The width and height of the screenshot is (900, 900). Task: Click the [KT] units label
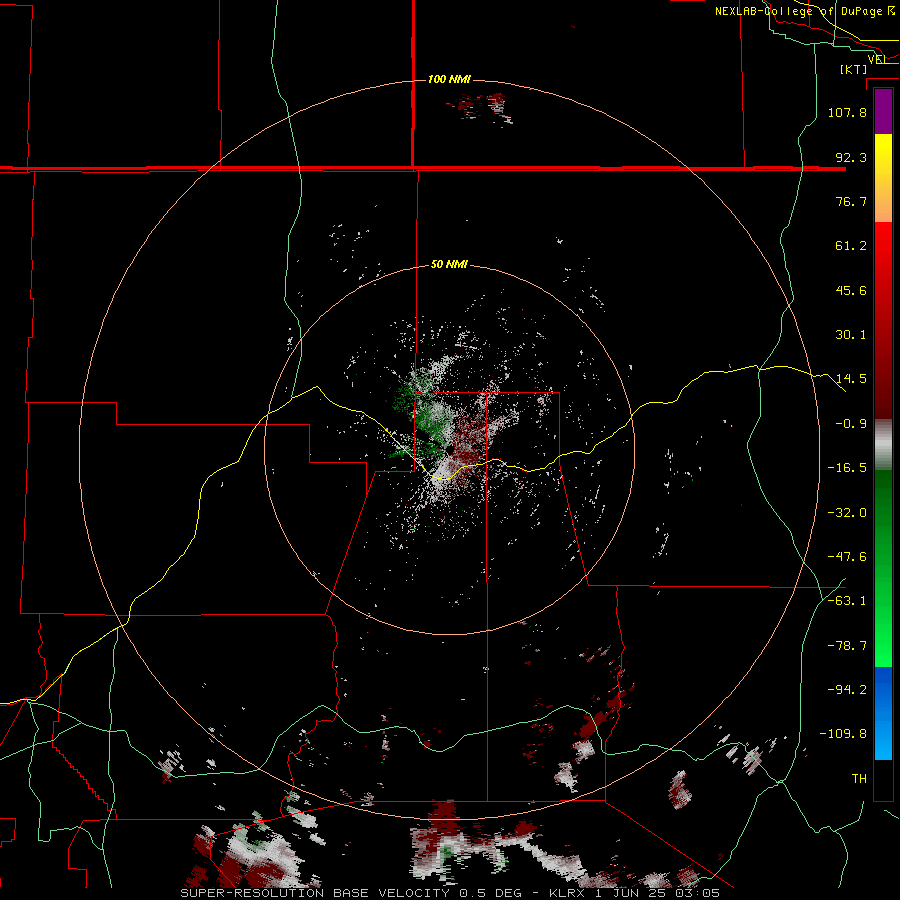[854, 69]
